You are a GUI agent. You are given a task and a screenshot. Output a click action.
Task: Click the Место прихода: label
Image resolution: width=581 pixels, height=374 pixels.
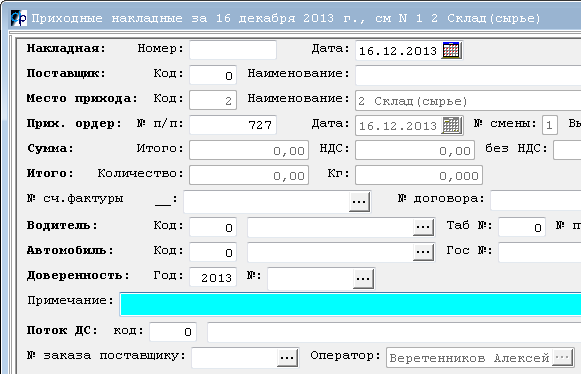[82, 99]
